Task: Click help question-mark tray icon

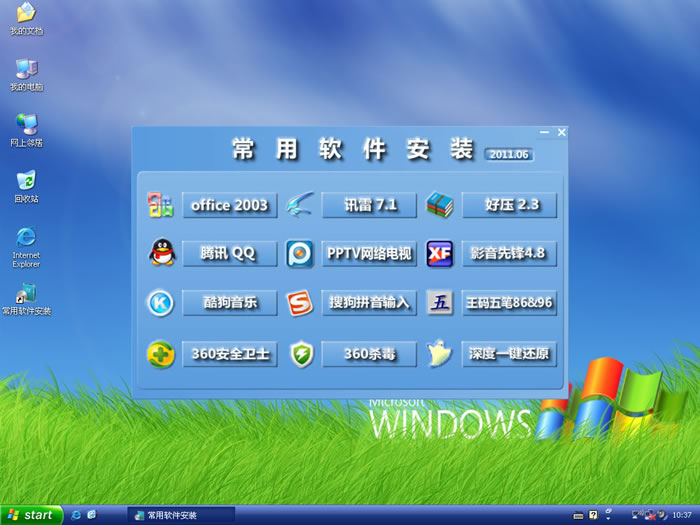Action: pos(593,515)
